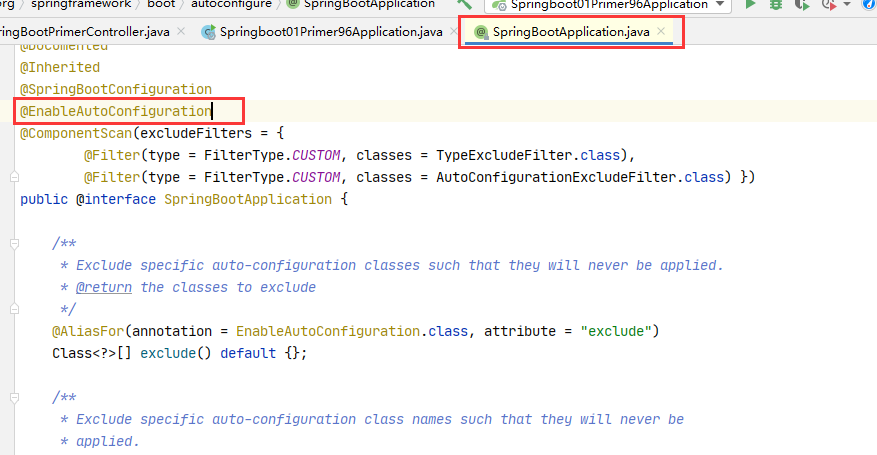Click the SpringBootApplication interface name declaration

(248, 200)
